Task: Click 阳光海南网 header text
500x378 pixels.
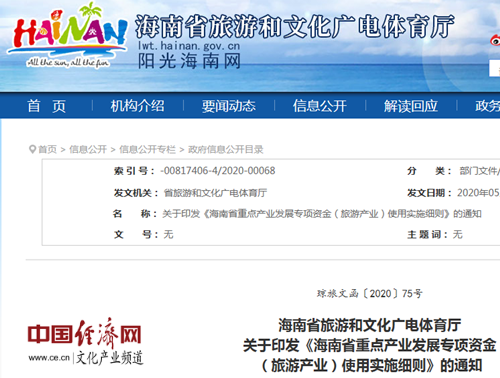Action: pos(189,61)
